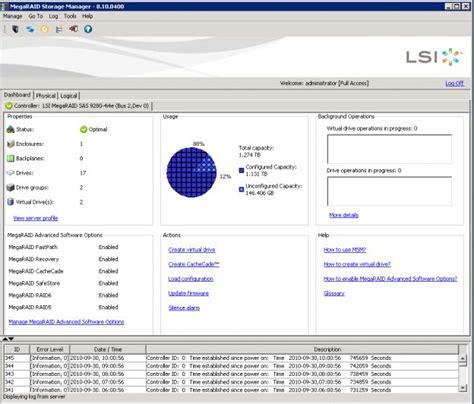Open the Help menu

point(87,16)
